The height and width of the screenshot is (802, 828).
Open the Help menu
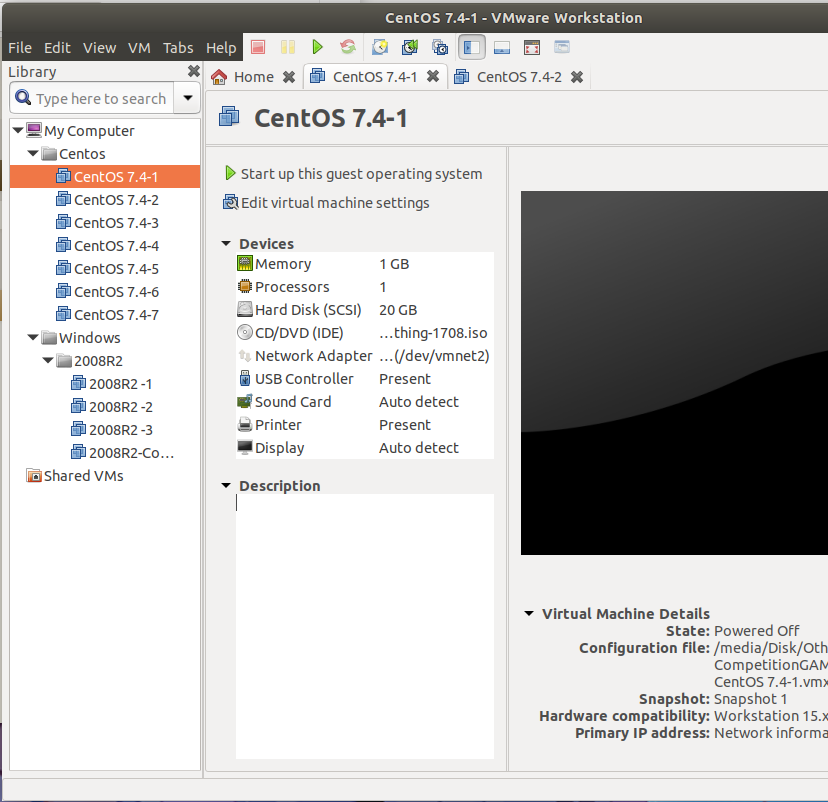221,48
